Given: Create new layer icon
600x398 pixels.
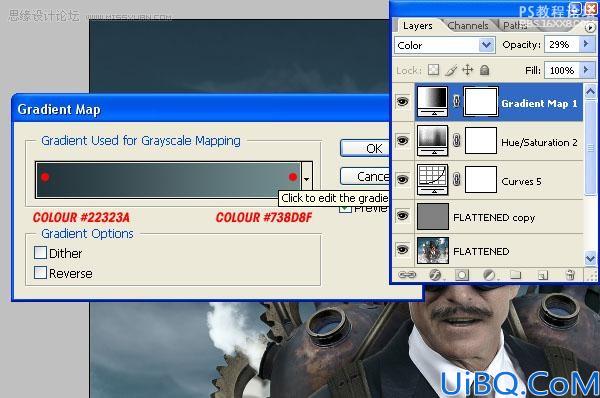Looking at the screenshot, I should [543, 275].
